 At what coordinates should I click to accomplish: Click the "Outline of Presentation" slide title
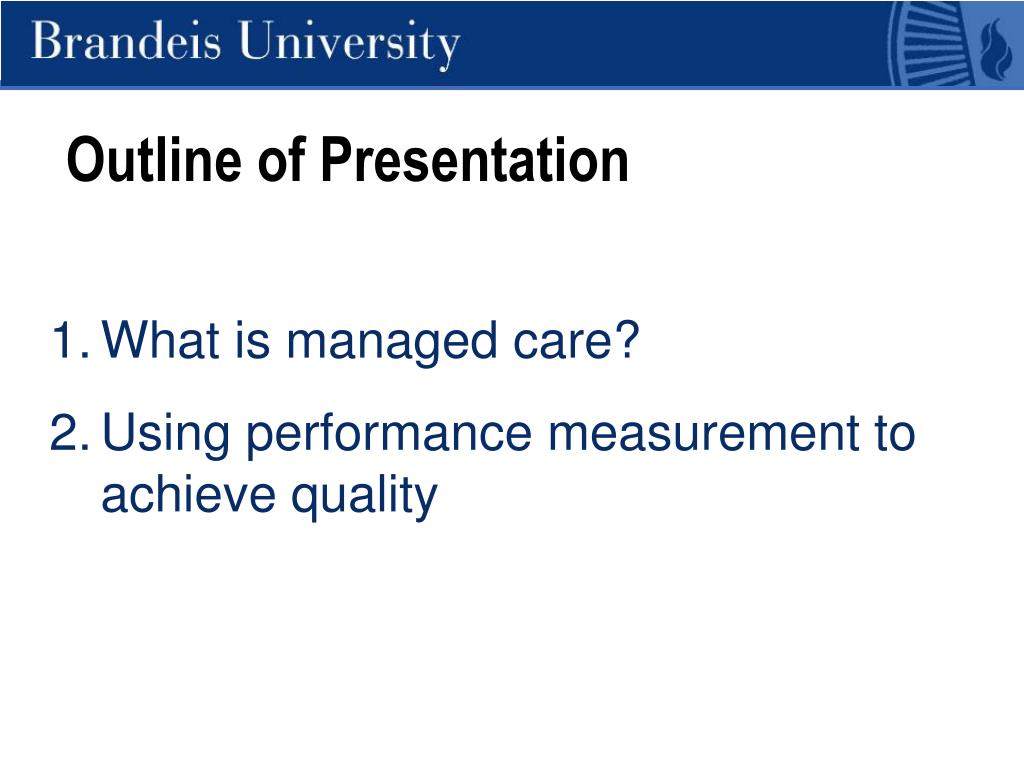[347, 160]
